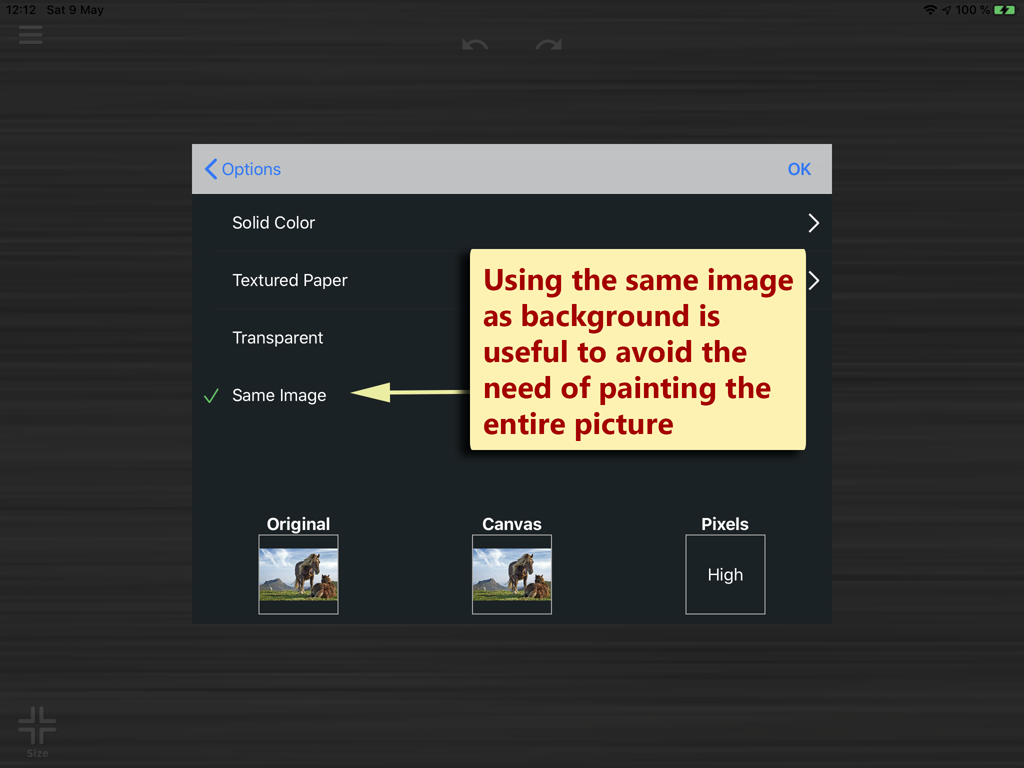Confirm with the OK button

(x=799, y=169)
